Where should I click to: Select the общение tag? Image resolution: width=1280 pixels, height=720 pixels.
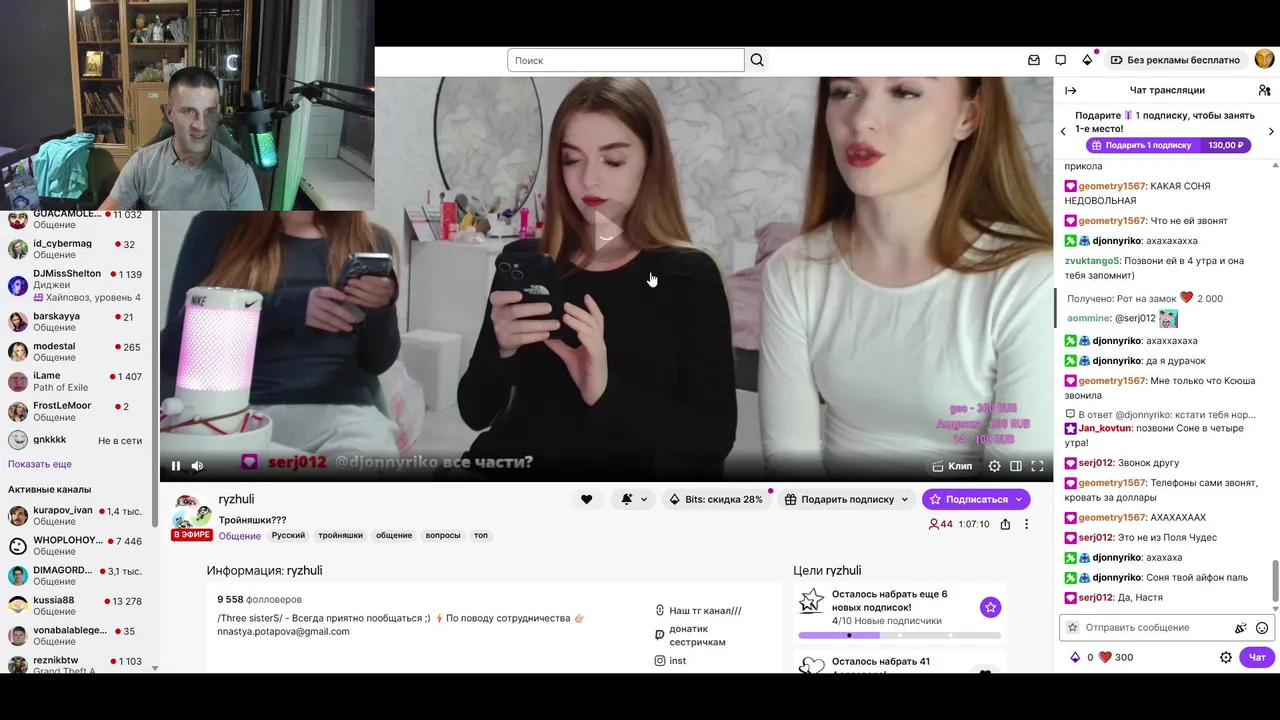(x=394, y=536)
